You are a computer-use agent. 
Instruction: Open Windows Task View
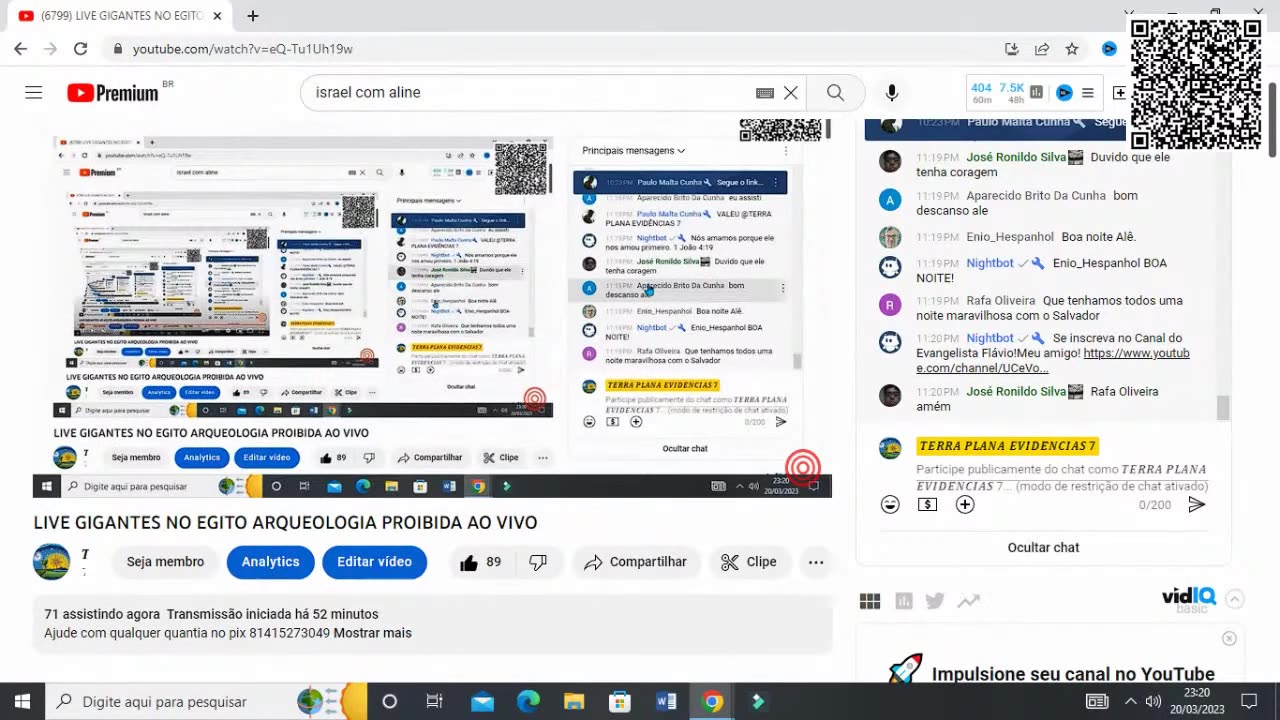coord(435,702)
